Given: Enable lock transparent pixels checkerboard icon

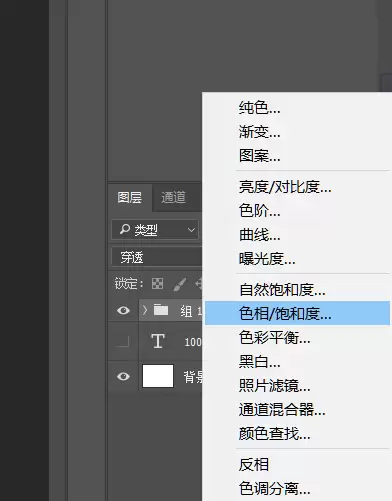Looking at the screenshot, I should click(x=157, y=284).
